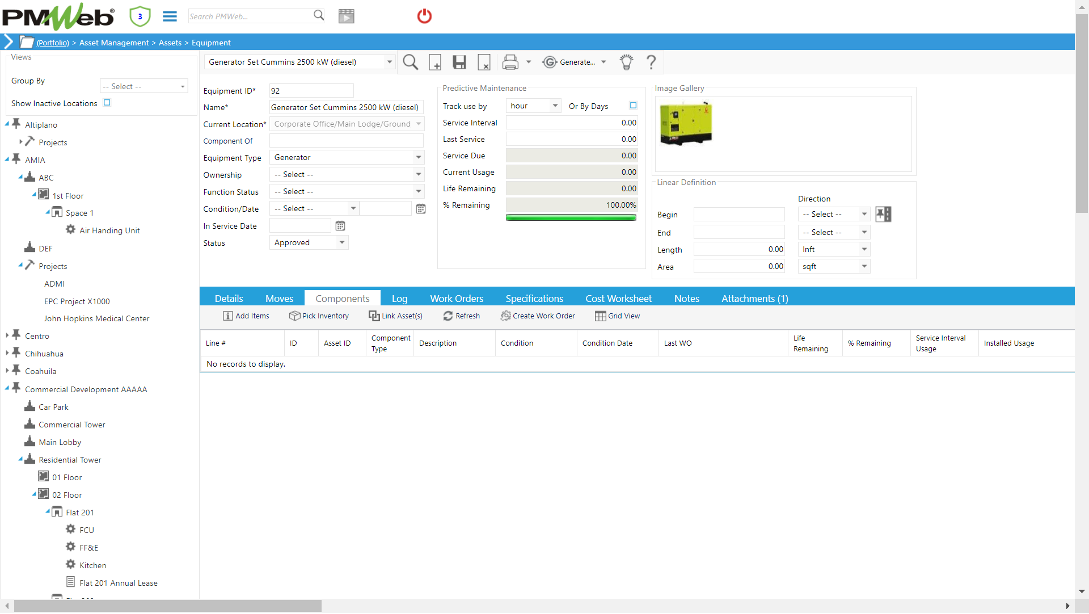Image resolution: width=1089 pixels, height=614 pixels.
Task: Switch to the Moves tab
Action: click(x=279, y=299)
